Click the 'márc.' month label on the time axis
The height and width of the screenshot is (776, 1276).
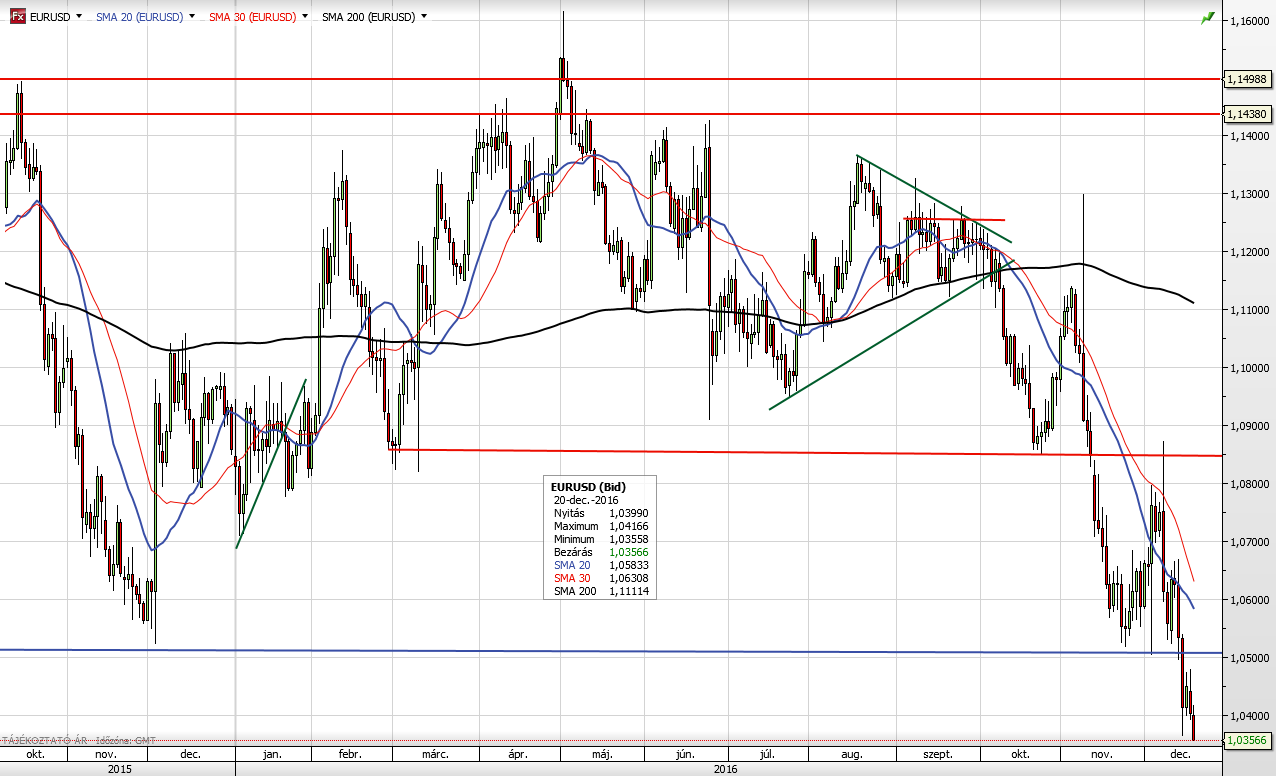[x=436, y=754]
